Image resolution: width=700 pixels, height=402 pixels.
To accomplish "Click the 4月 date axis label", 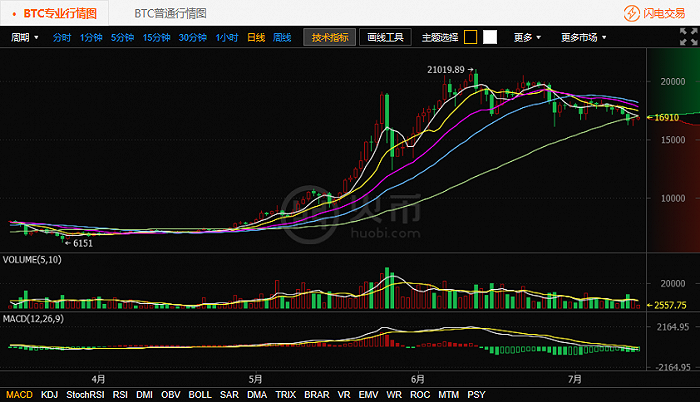I will [x=98, y=379].
